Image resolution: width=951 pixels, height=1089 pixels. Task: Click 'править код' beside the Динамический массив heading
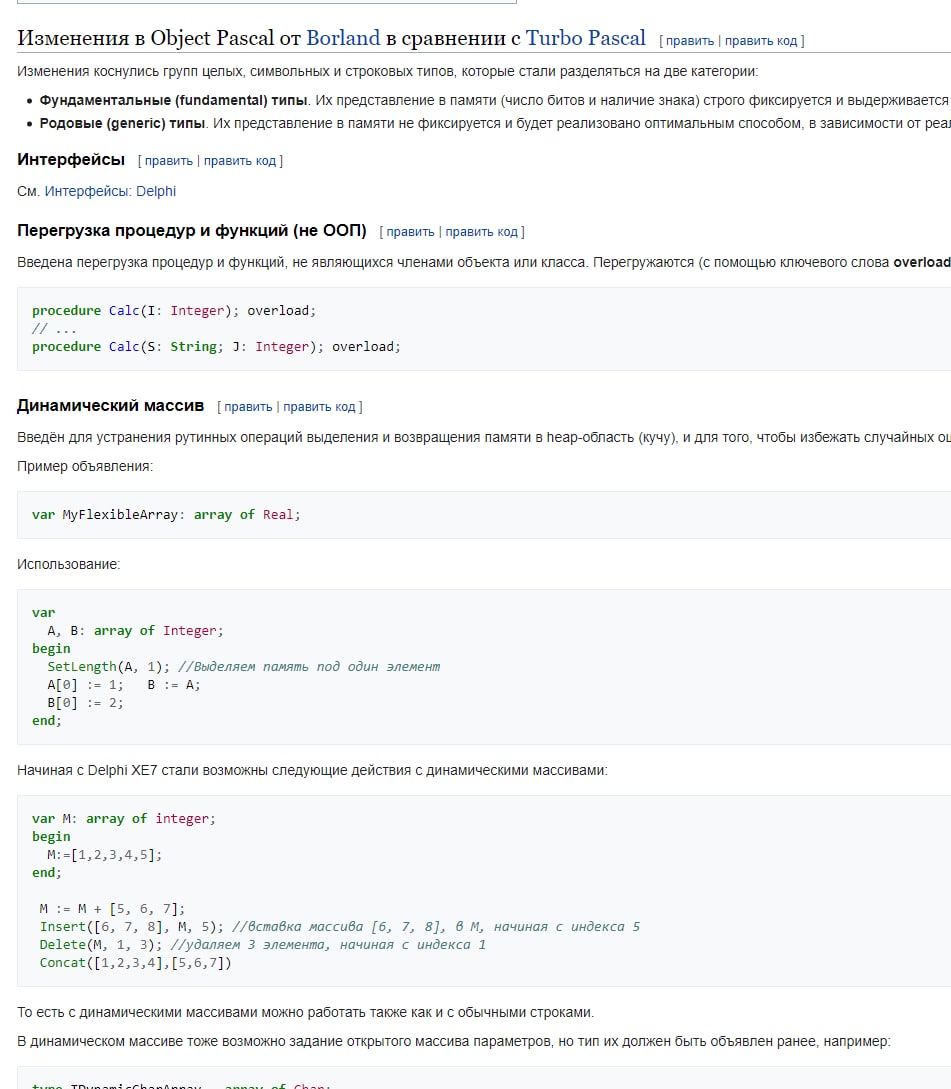coord(319,407)
